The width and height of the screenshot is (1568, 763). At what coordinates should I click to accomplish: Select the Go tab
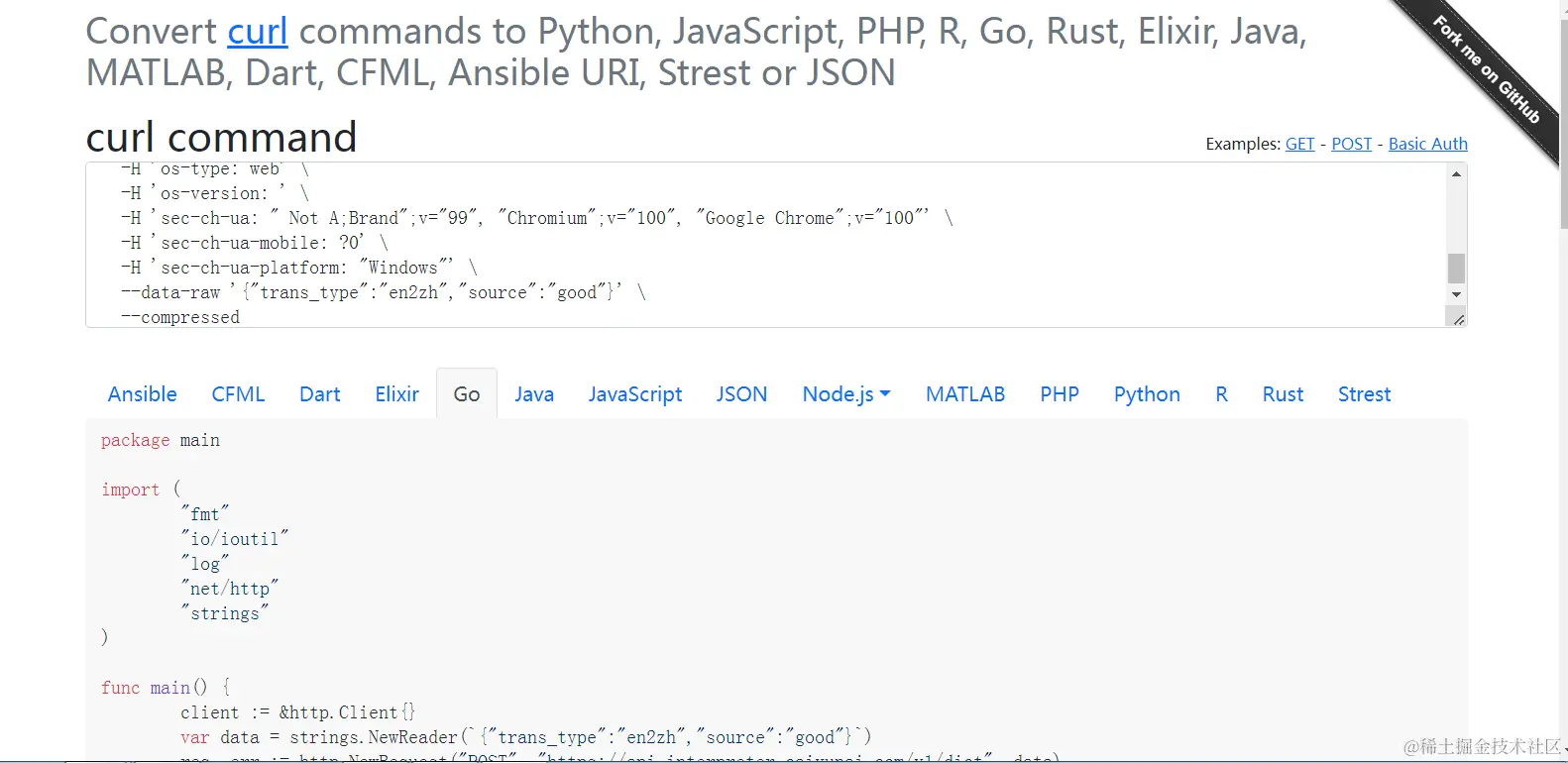click(x=467, y=394)
